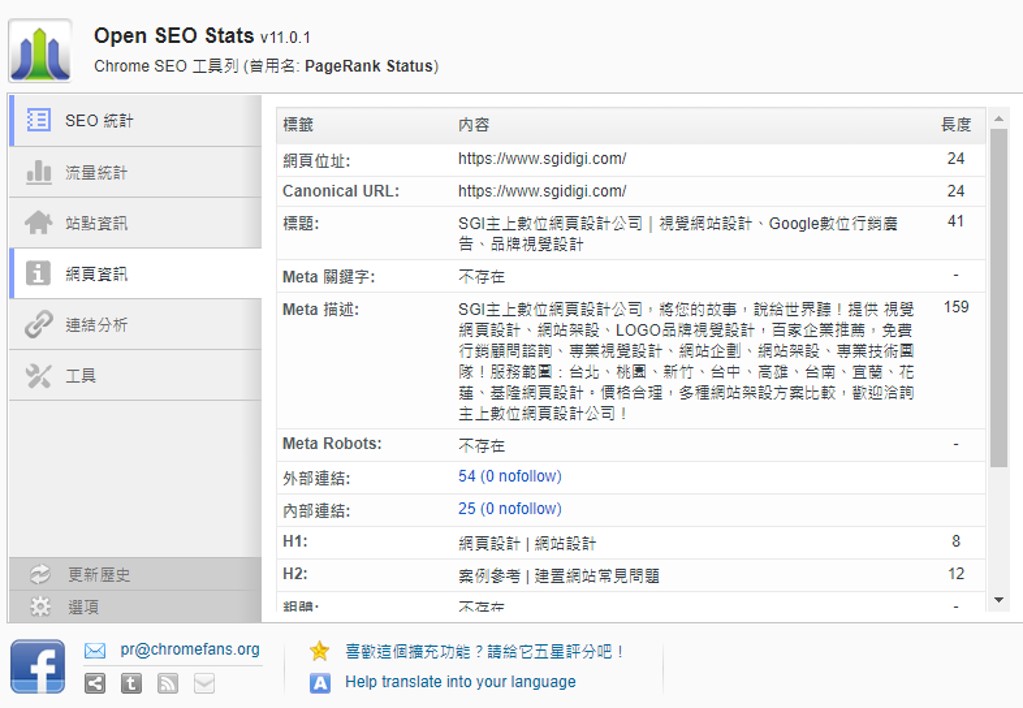Image resolution: width=1023 pixels, height=708 pixels.
Task: Click the H2 value 案例參考 | 建置網站常見問題
Action: tap(558, 576)
